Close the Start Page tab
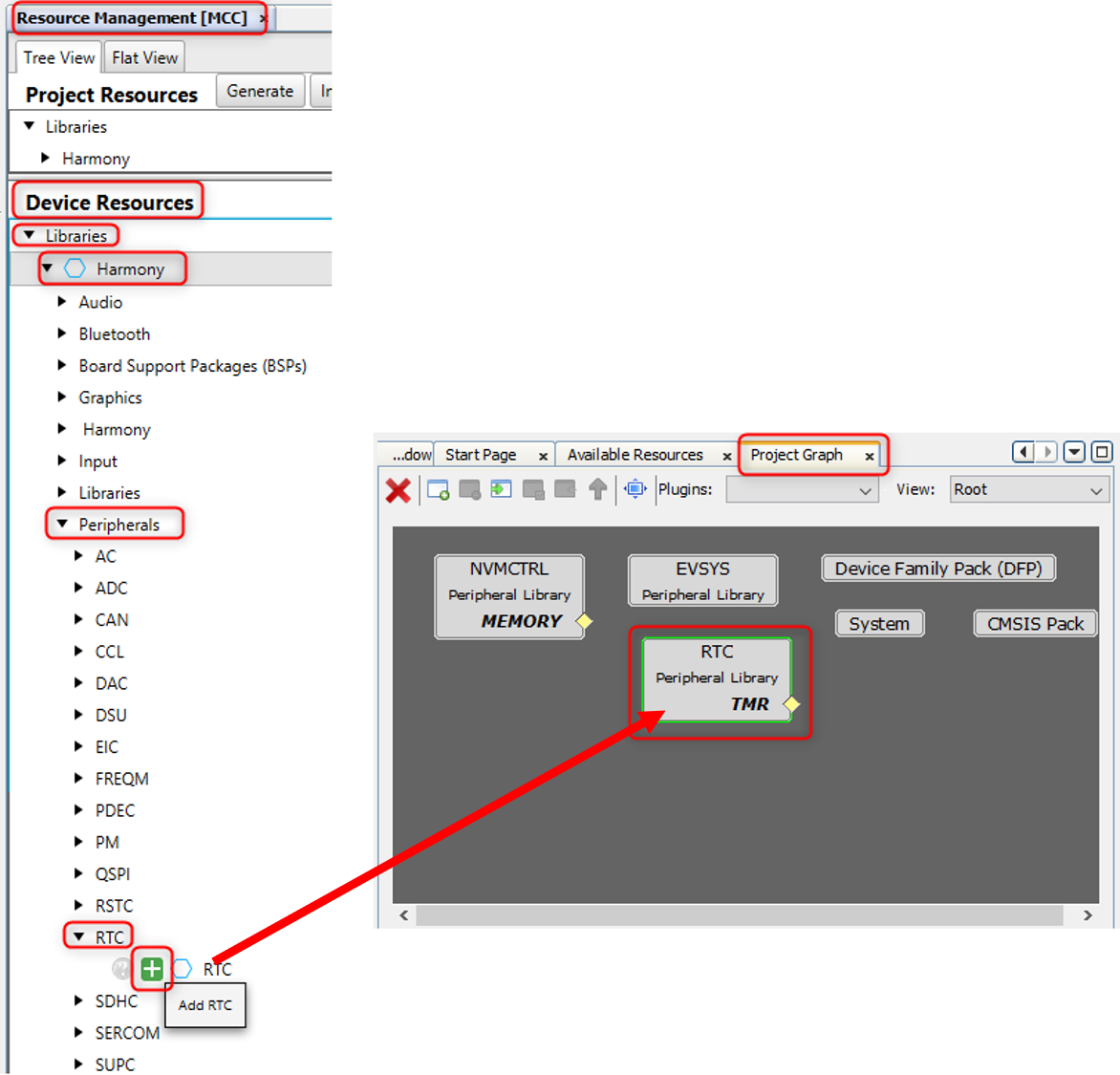The height and width of the screenshot is (1075, 1120). [x=543, y=456]
